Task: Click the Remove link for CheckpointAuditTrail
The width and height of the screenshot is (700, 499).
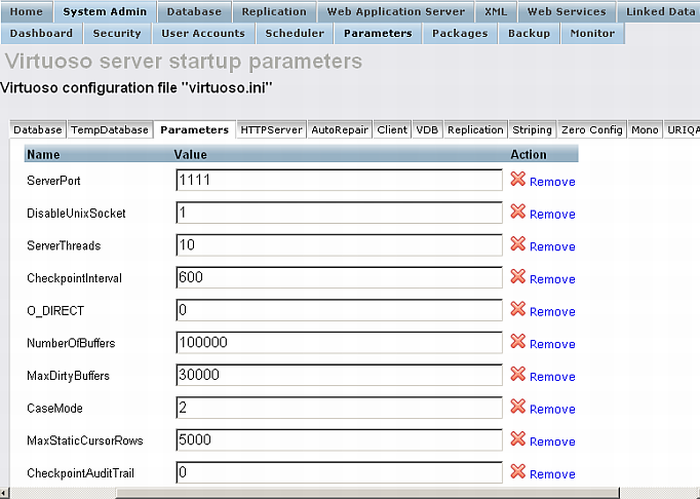Action: coord(552,474)
